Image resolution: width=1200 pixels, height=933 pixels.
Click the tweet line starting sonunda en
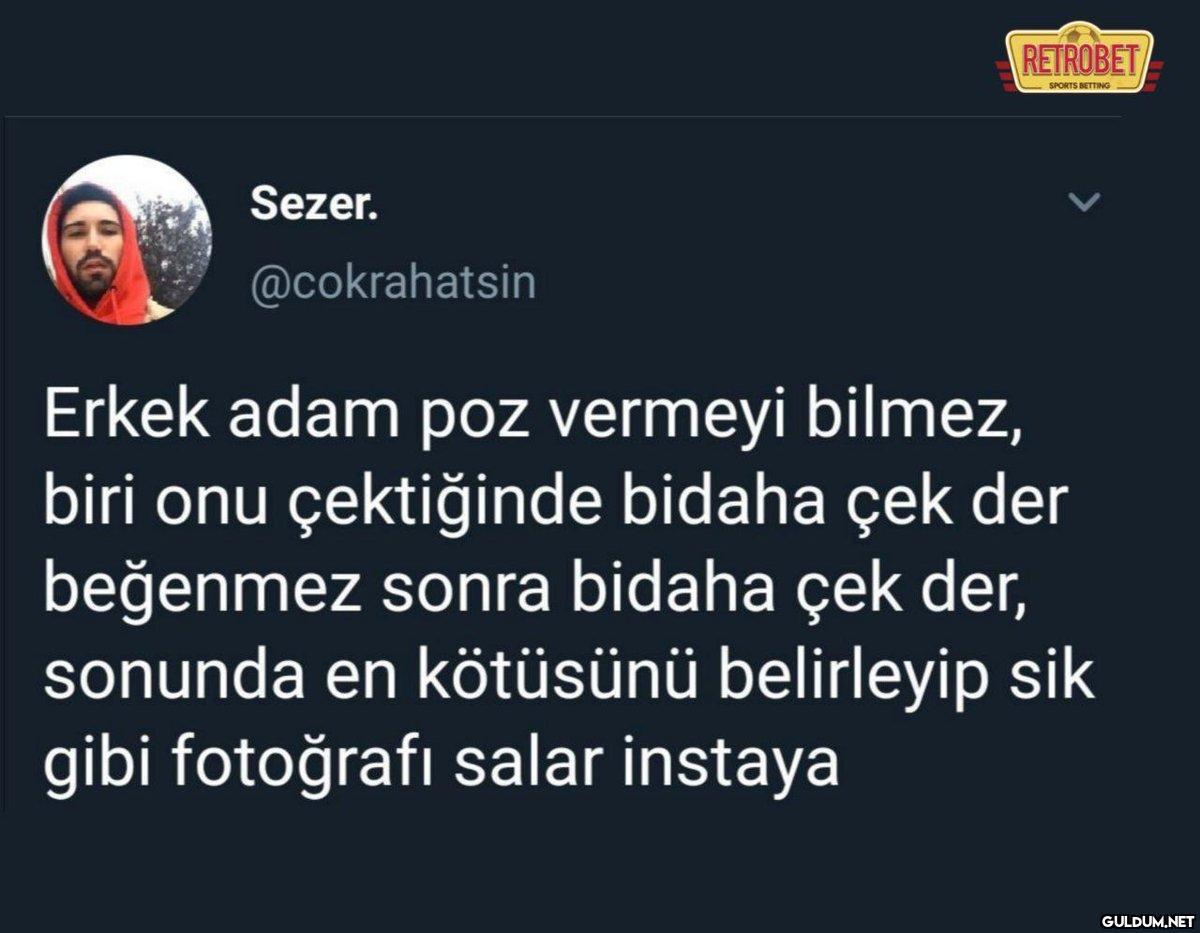[569, 677]
